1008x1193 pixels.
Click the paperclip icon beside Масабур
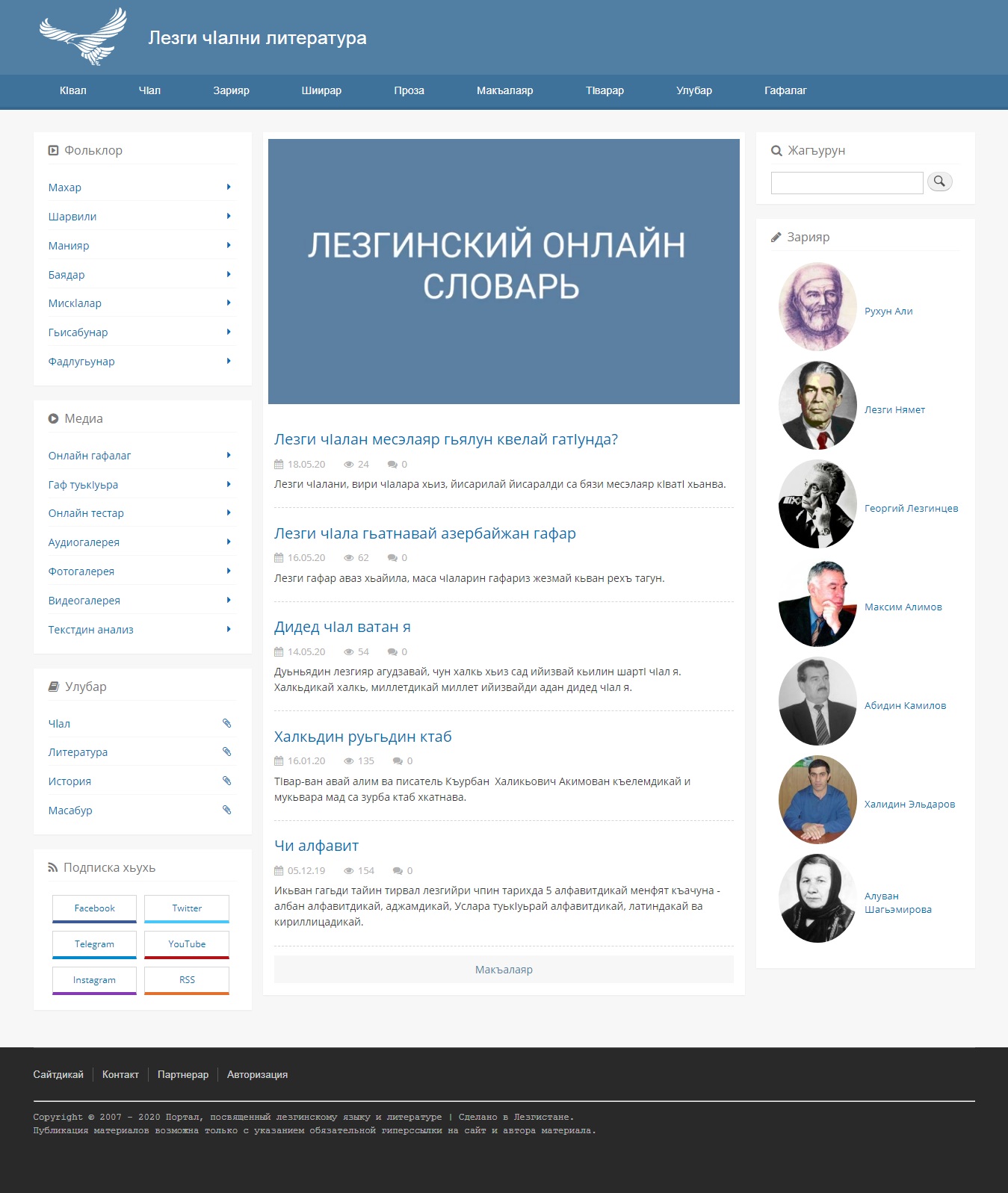click(x=226, y=811)
